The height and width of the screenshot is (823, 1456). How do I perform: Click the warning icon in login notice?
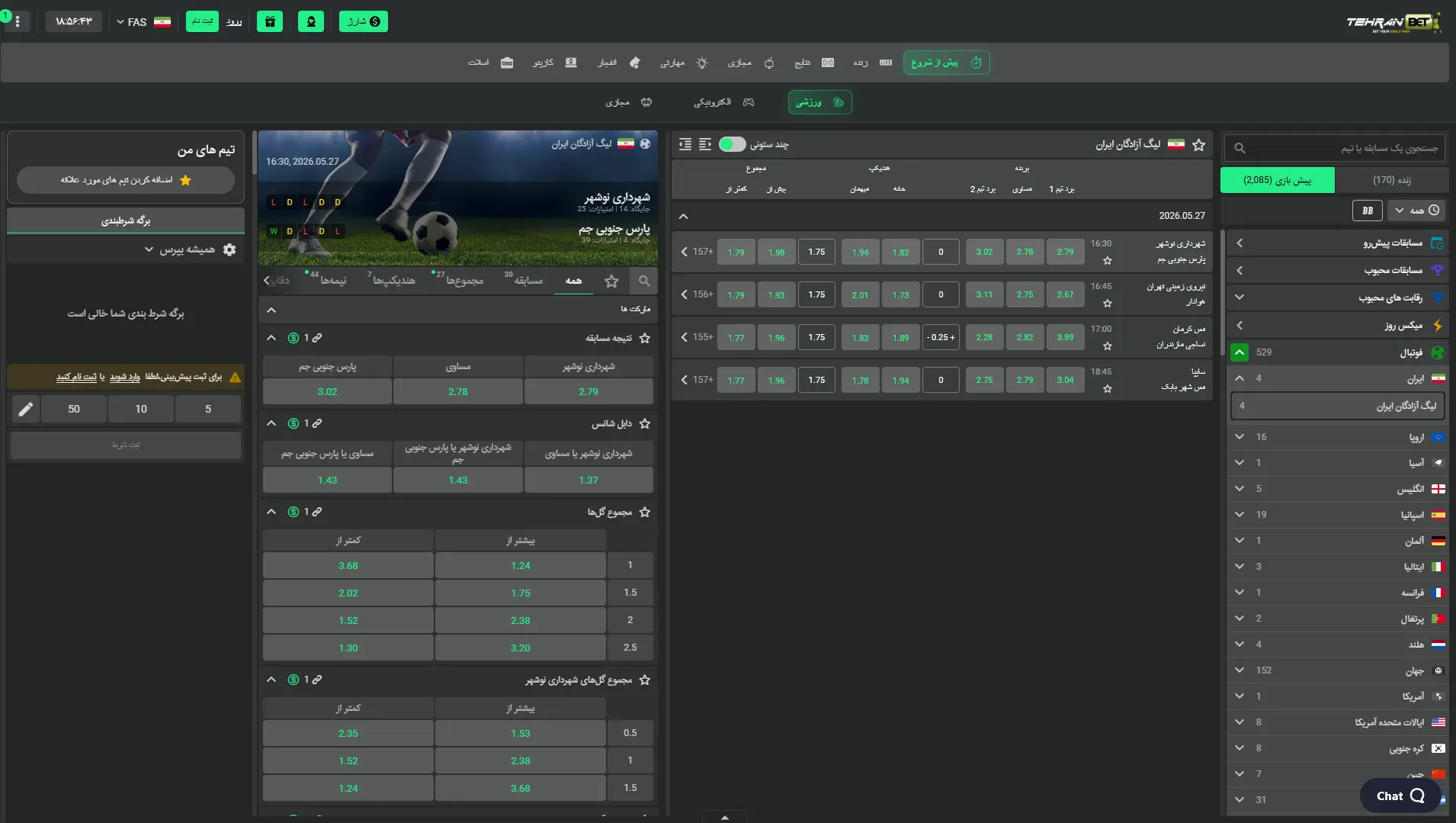coord(235,377)
